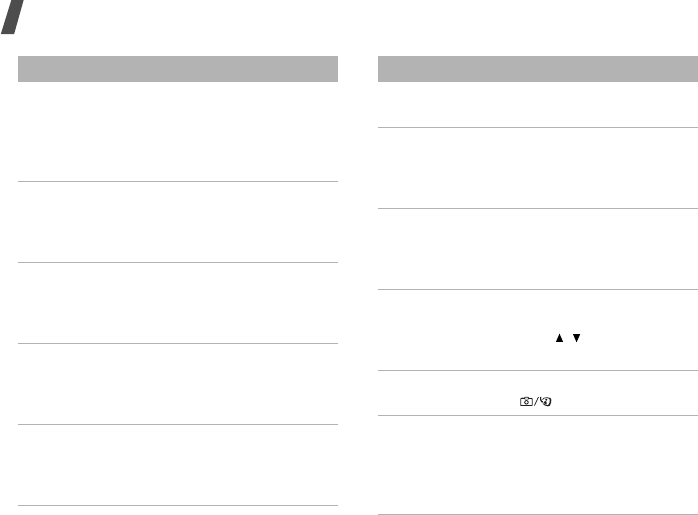The height and width of the screenshot is (515, 698).
Task: Click the first blank row in left table
Action: 178,132
